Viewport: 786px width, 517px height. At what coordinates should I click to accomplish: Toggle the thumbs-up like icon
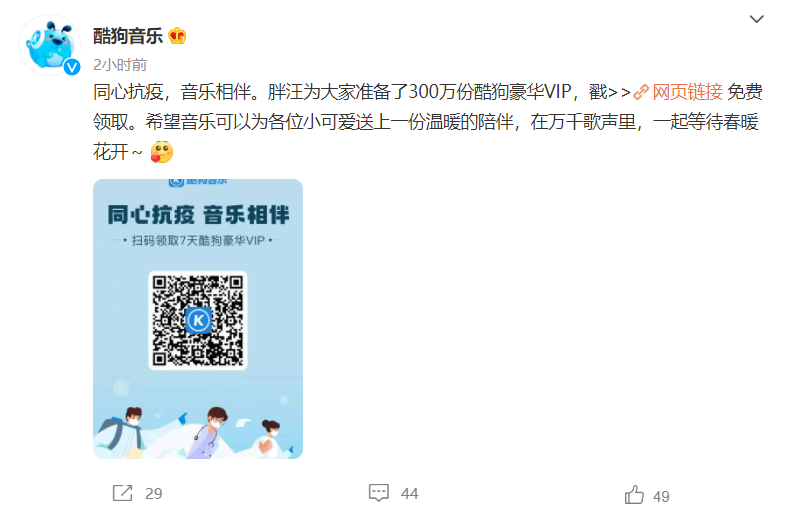point(634,494)
